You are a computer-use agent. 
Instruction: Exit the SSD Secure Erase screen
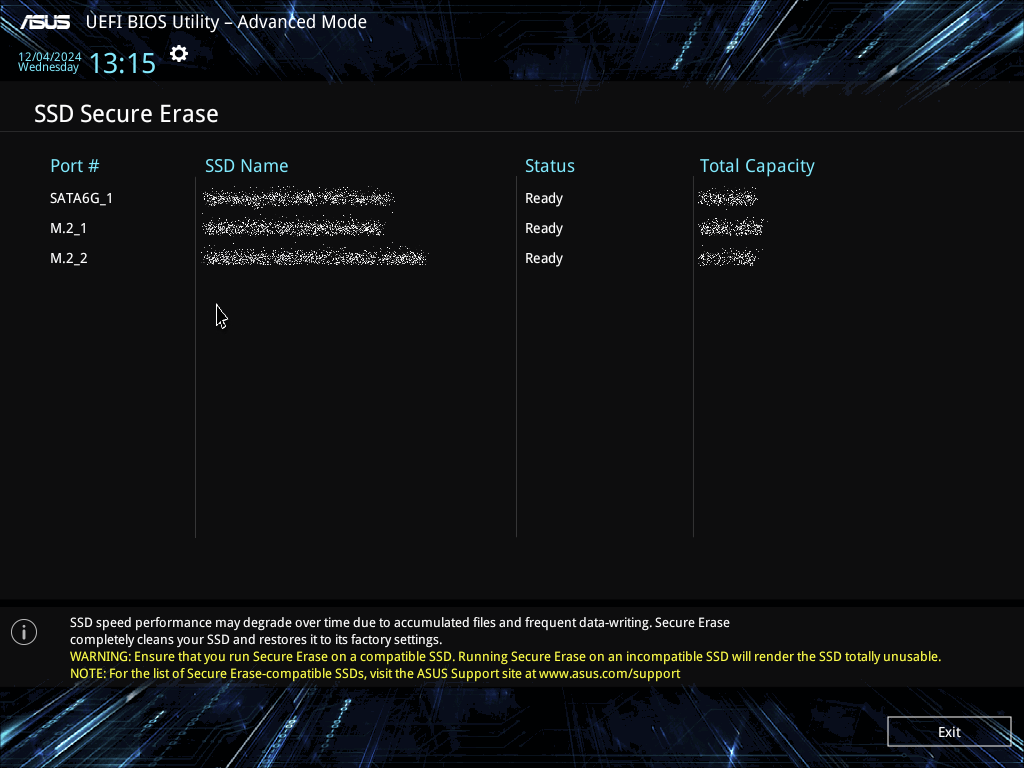[x=949, y=732]
